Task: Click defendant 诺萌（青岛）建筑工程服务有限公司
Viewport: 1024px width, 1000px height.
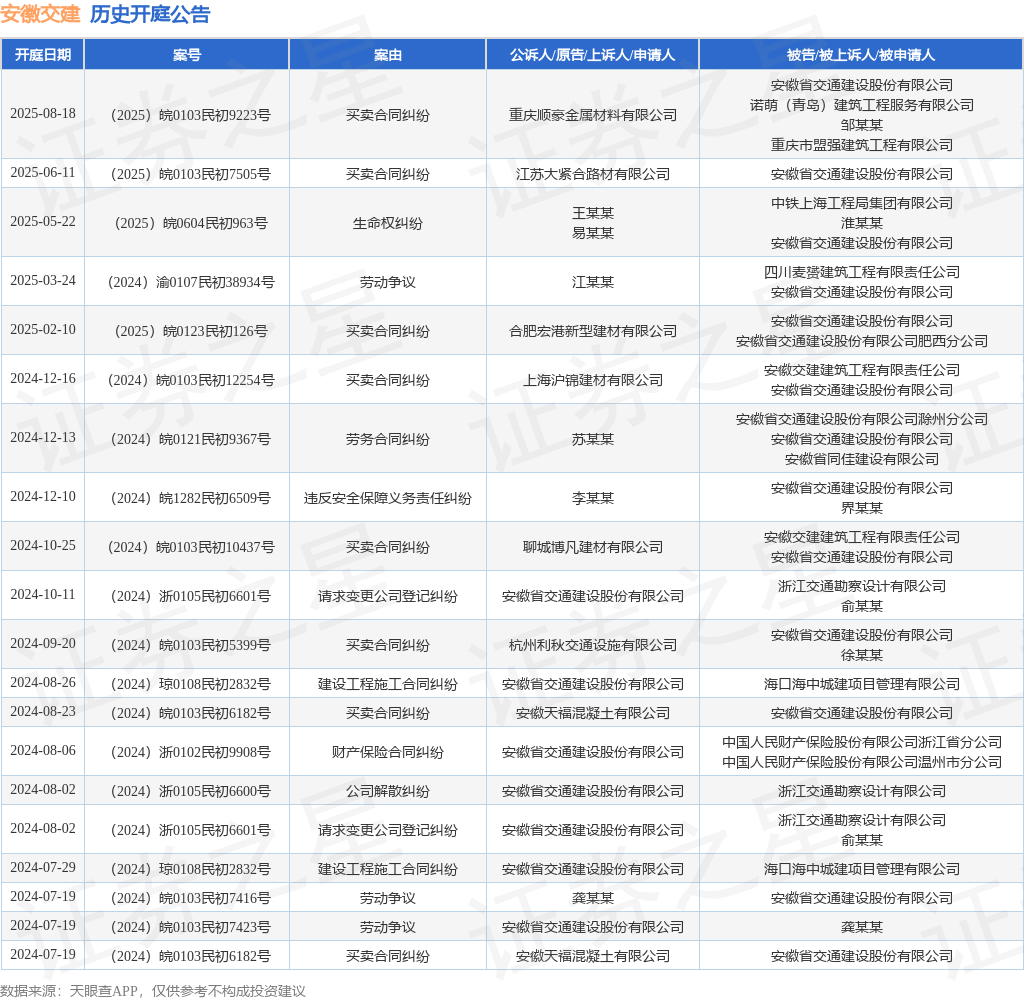Action: [x=861, y=105]
